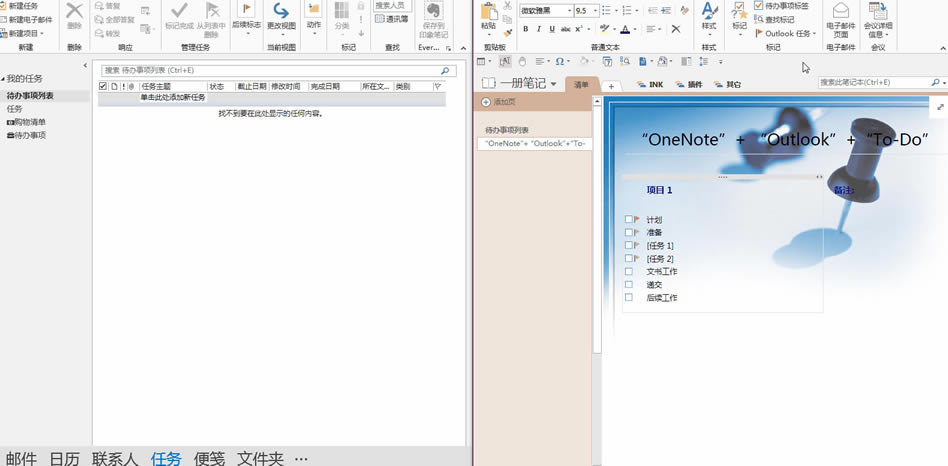Click Add Page in OneNote page list
This screenshot has height=466, width=948.
[x=498, y=102]
